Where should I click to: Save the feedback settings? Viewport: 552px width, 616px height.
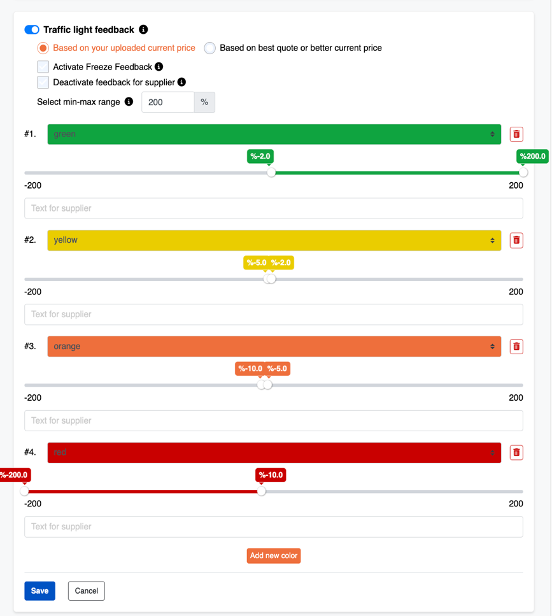[x=40, y=591]
